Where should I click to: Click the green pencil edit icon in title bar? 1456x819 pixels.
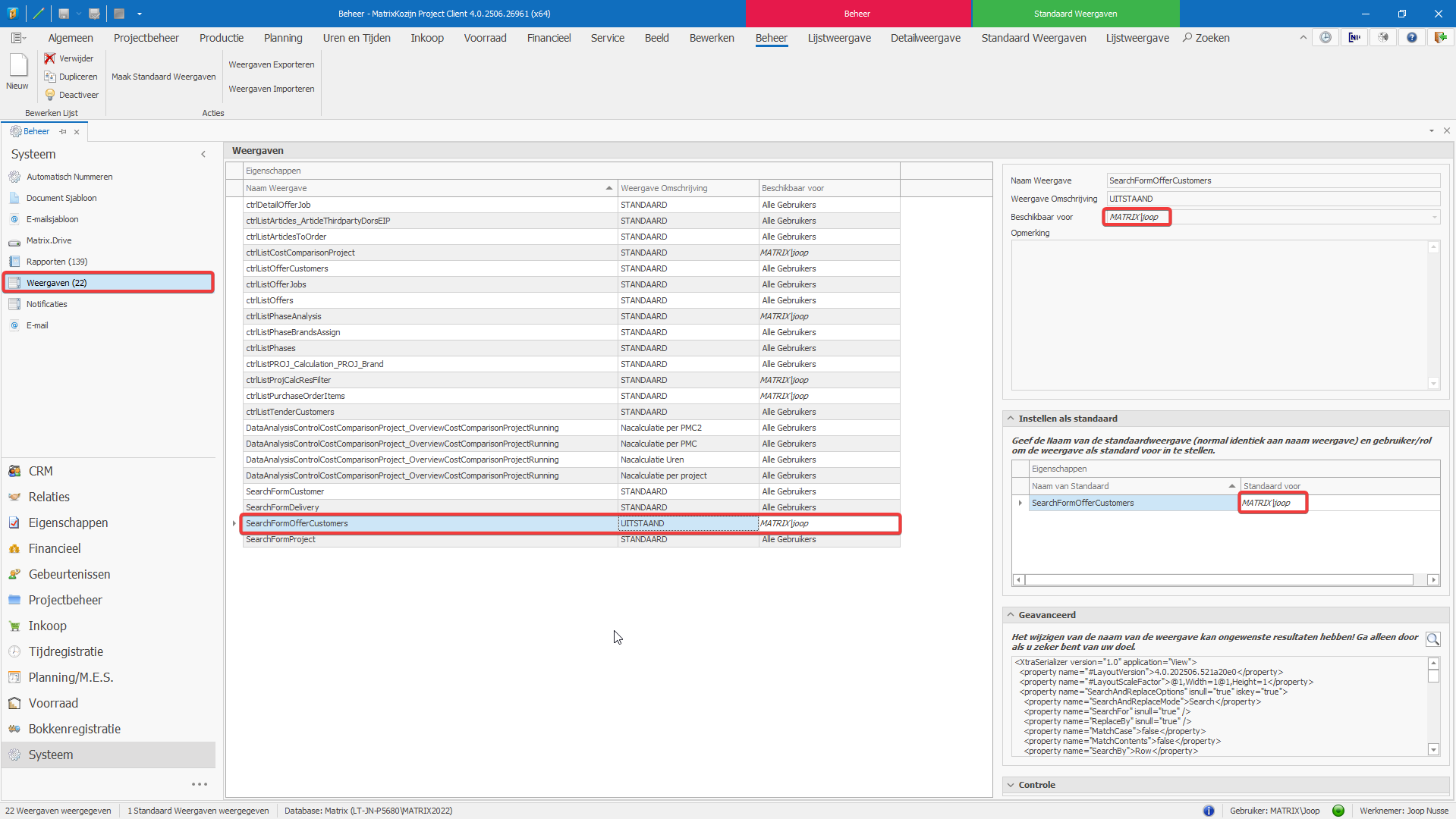tap(39, 14)
